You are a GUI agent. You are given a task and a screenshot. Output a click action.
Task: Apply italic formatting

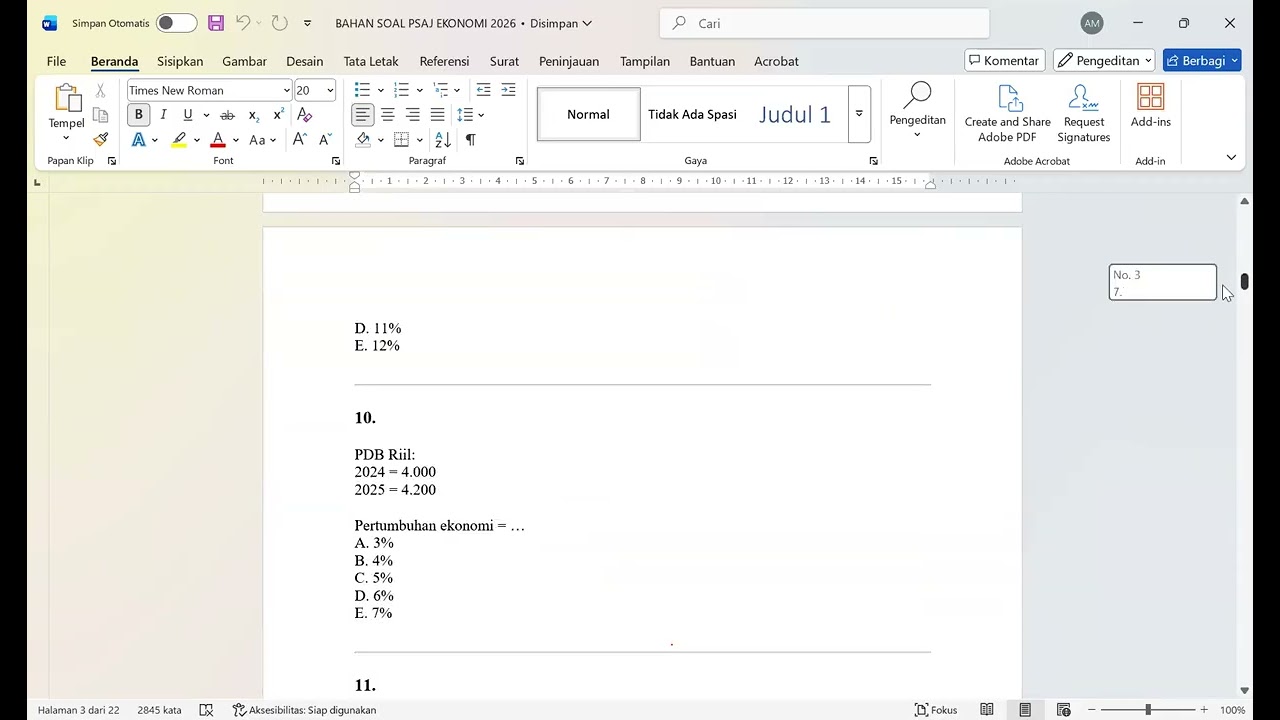163,115
